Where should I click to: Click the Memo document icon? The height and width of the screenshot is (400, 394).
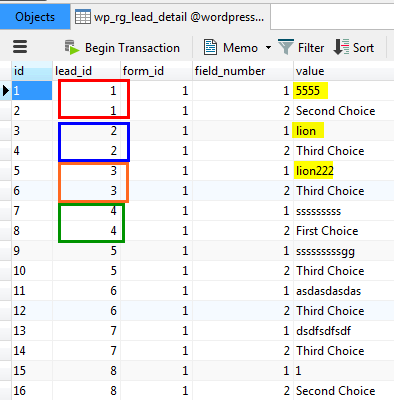pos(210,47)
